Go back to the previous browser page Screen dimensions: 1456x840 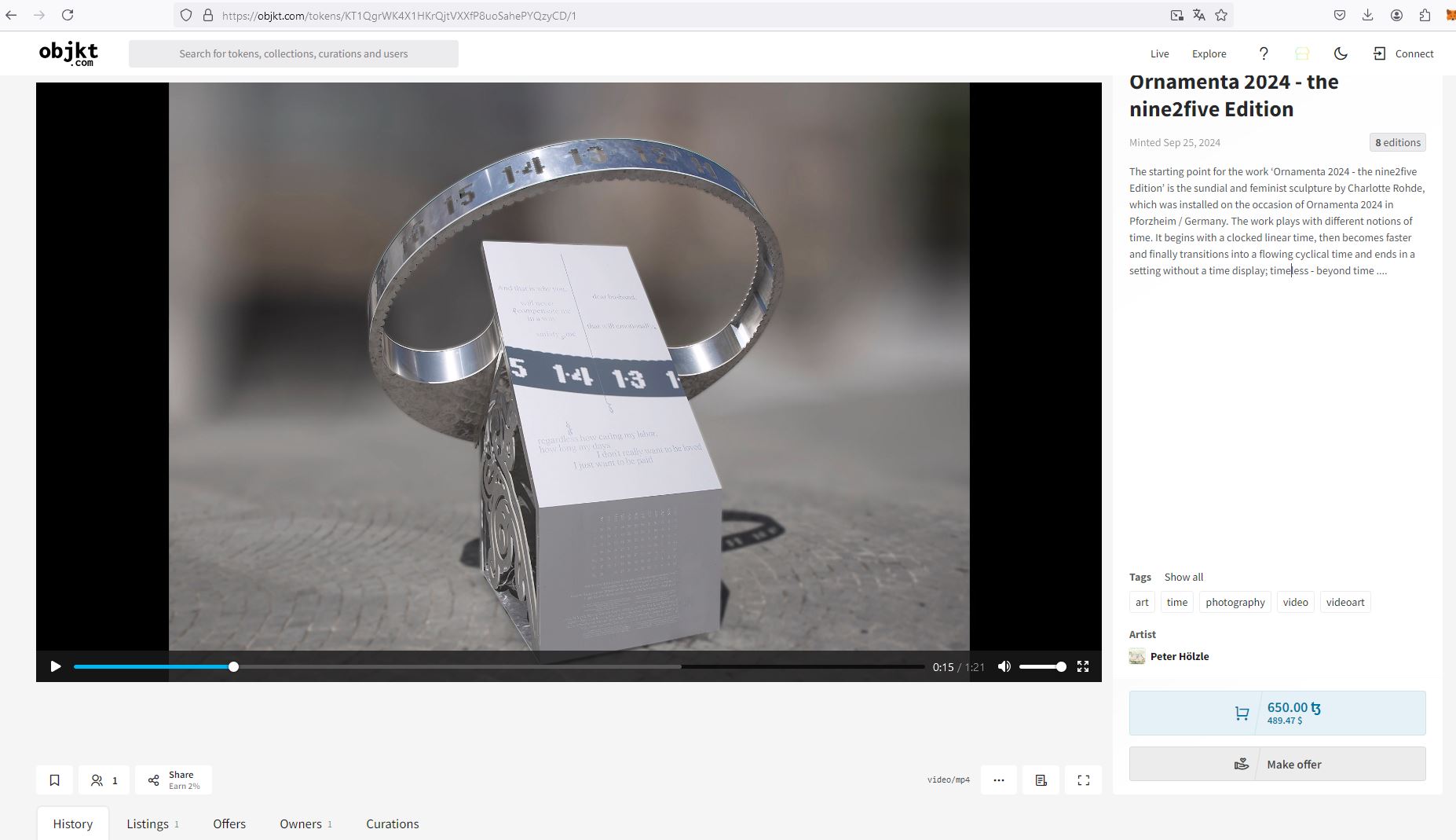[11, 15]
